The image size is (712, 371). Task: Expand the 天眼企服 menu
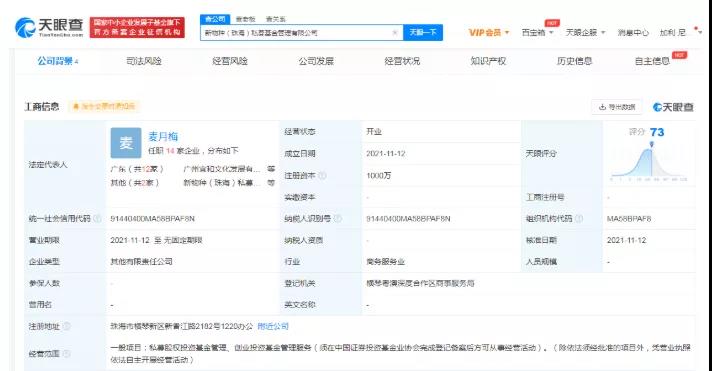click(585, 33)
